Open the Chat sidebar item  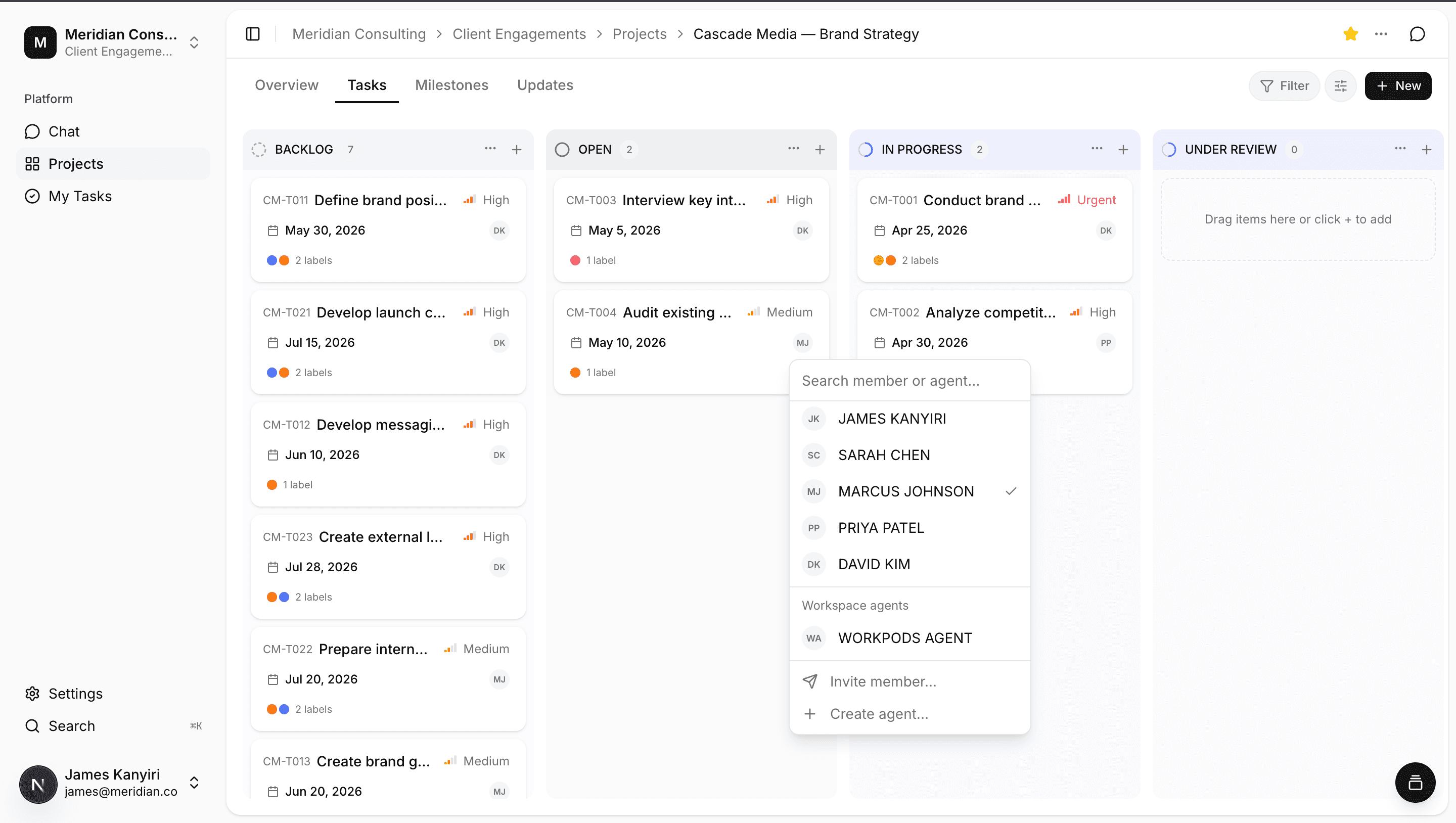tap(64, 131)
